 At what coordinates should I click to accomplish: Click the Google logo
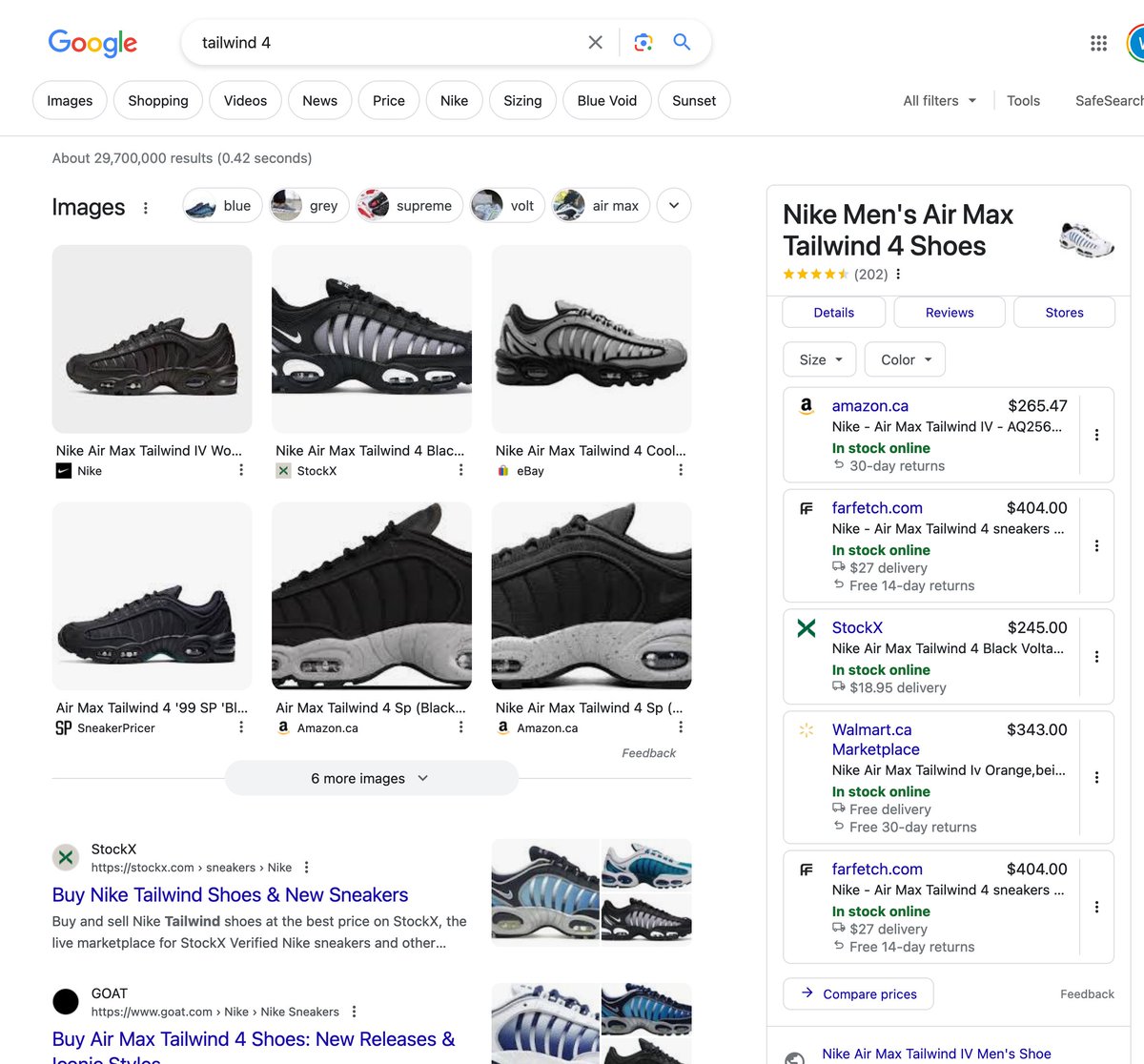92,43
